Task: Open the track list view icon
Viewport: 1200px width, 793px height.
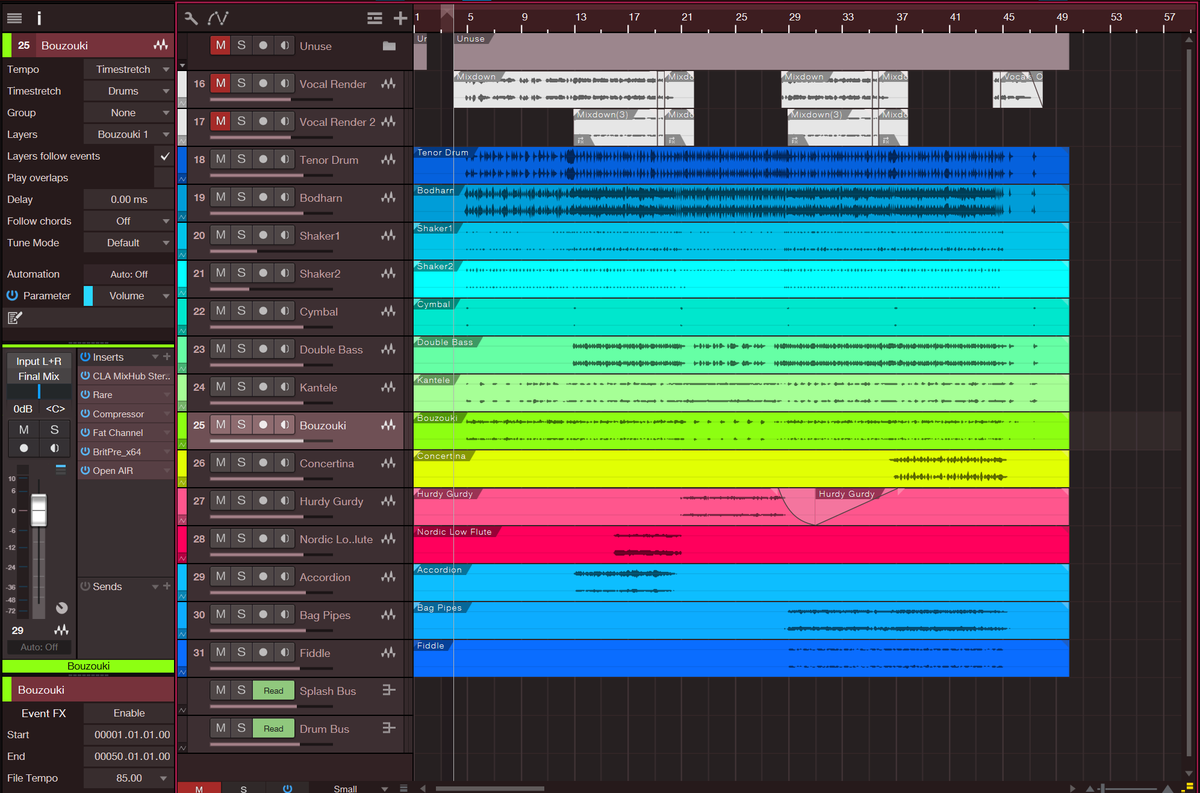Action: (x=374, y=18)
